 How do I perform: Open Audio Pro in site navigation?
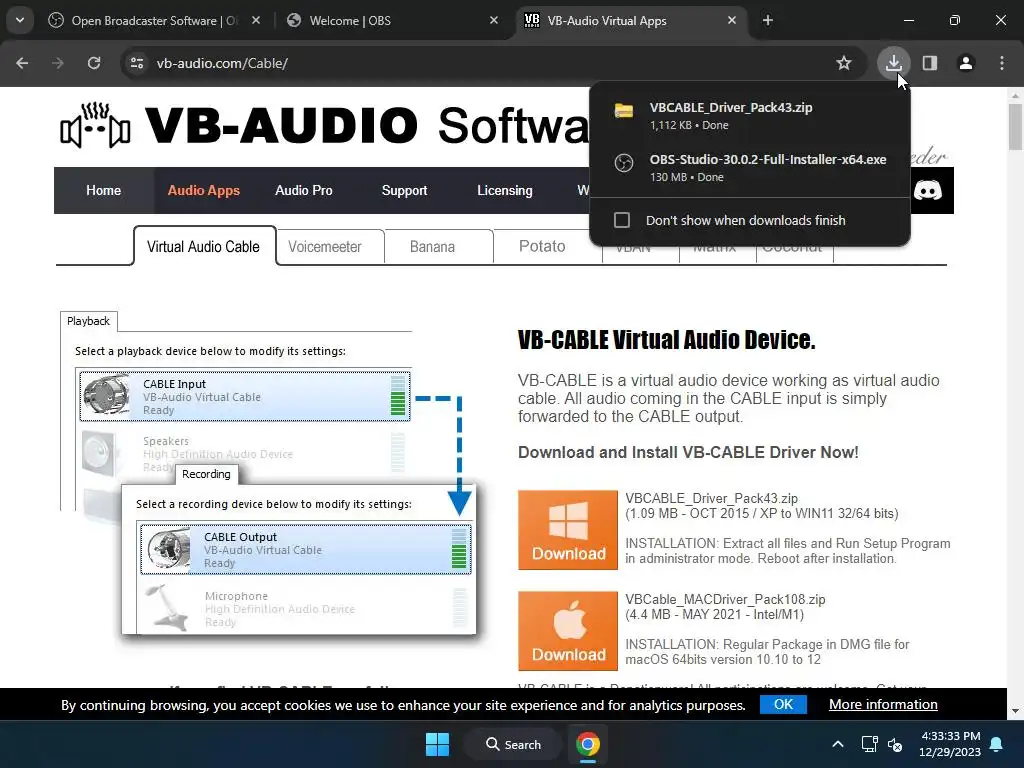(304, 191)
